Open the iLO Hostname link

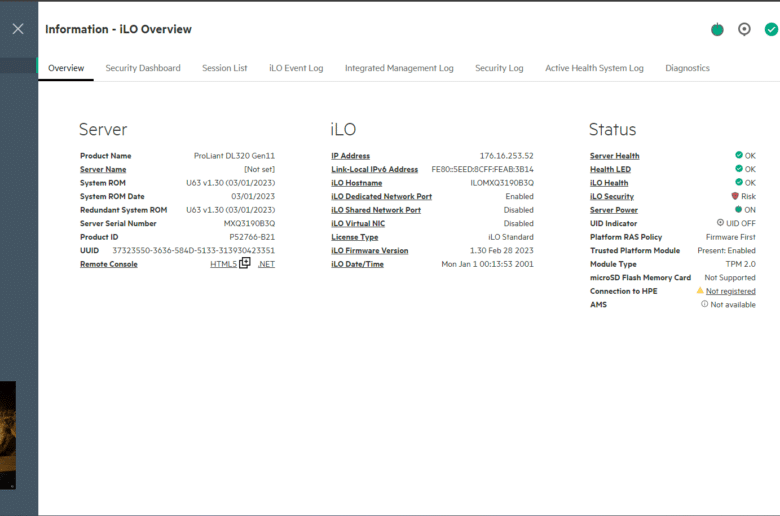(x=357, y=183)
